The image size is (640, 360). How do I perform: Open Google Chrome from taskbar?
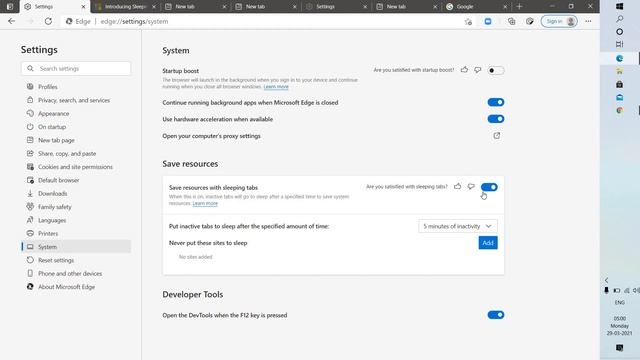click(620, 111)
